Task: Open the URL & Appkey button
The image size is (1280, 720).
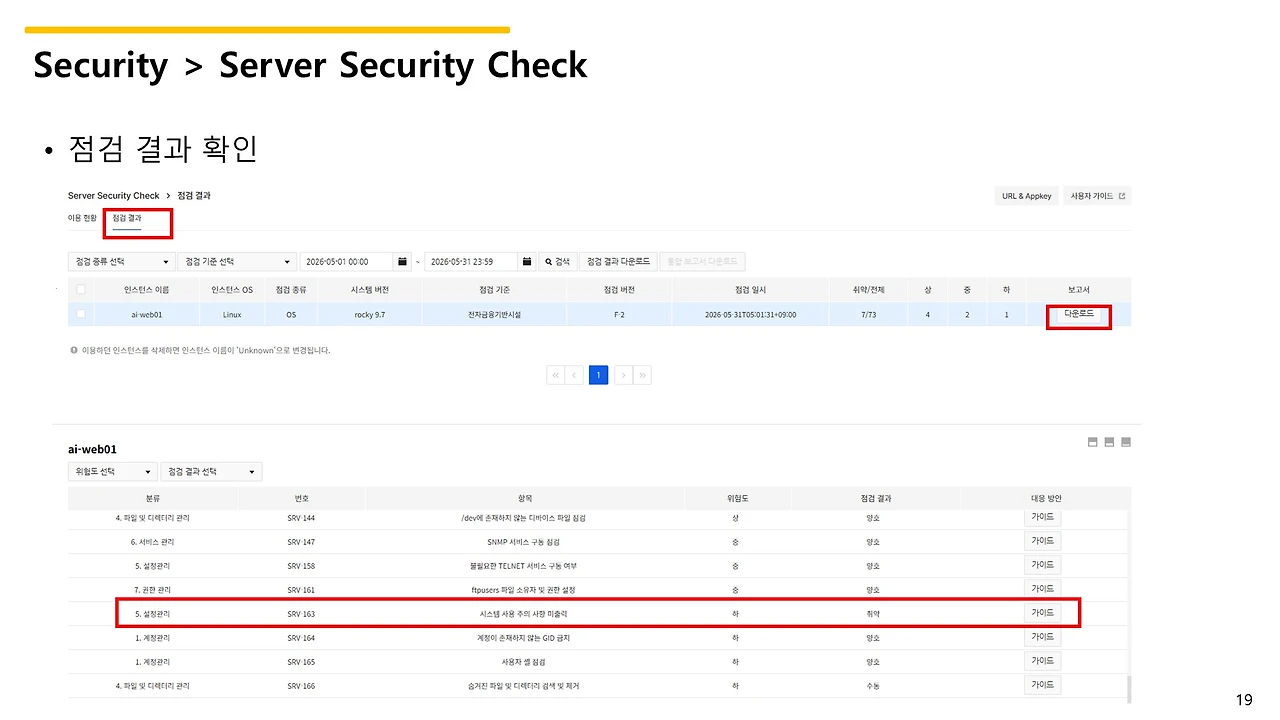Action: coord(1027,196)
